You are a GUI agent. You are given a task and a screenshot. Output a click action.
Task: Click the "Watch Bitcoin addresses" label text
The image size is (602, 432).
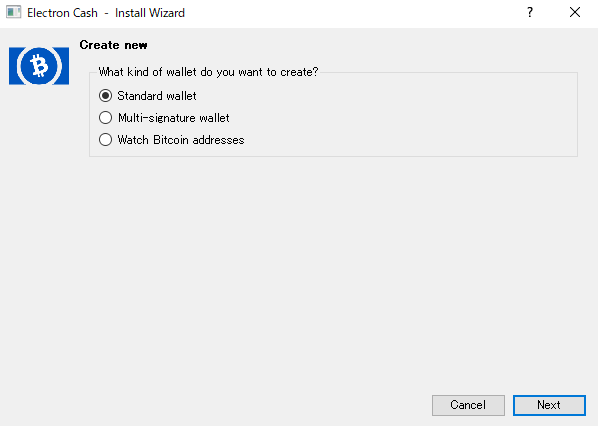(x=181, y=140)
